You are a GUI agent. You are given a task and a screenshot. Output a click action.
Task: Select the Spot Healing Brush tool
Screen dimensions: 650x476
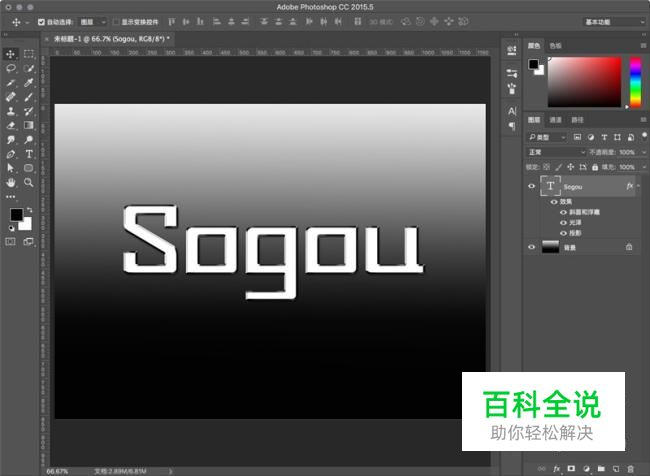10,97
